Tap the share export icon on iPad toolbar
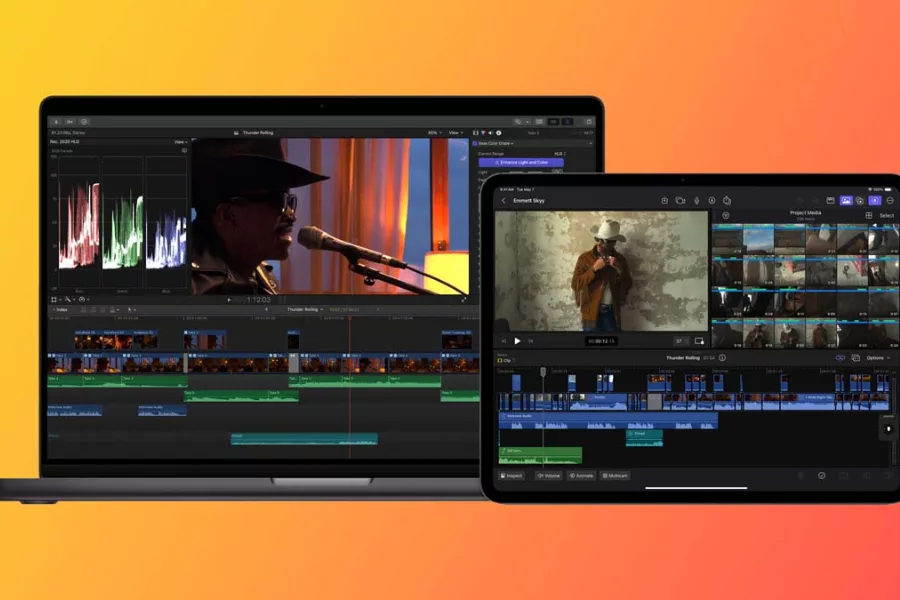 click(x=727, y=200)
